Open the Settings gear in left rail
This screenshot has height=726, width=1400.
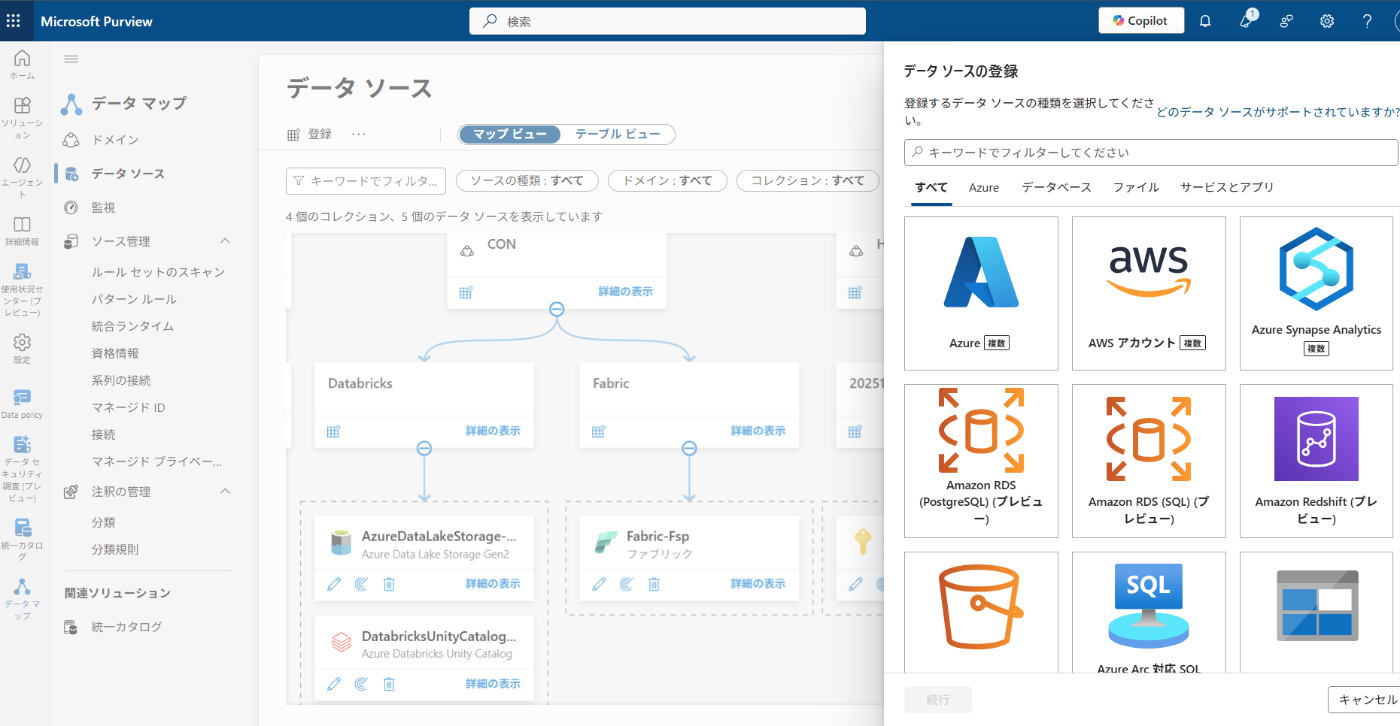[x=22, y=348]
